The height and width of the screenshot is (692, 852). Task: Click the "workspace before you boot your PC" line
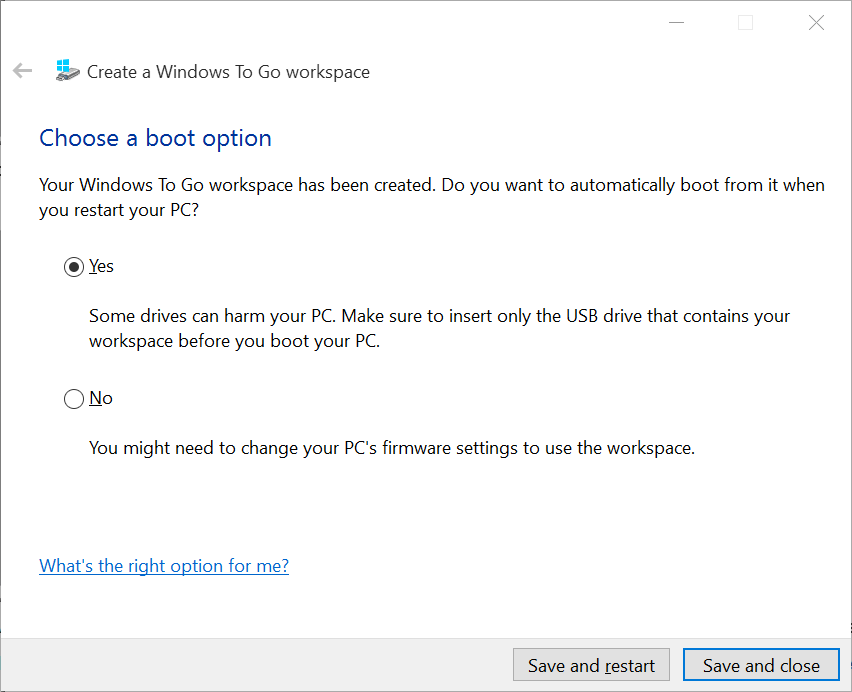pyautogui.click(x=235, y=340)
